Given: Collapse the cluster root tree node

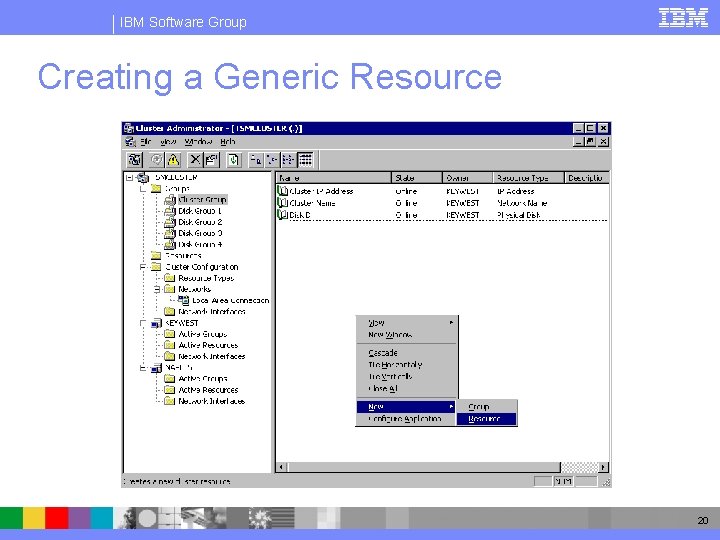Looking at the screenshot, I should coord(129,177).
